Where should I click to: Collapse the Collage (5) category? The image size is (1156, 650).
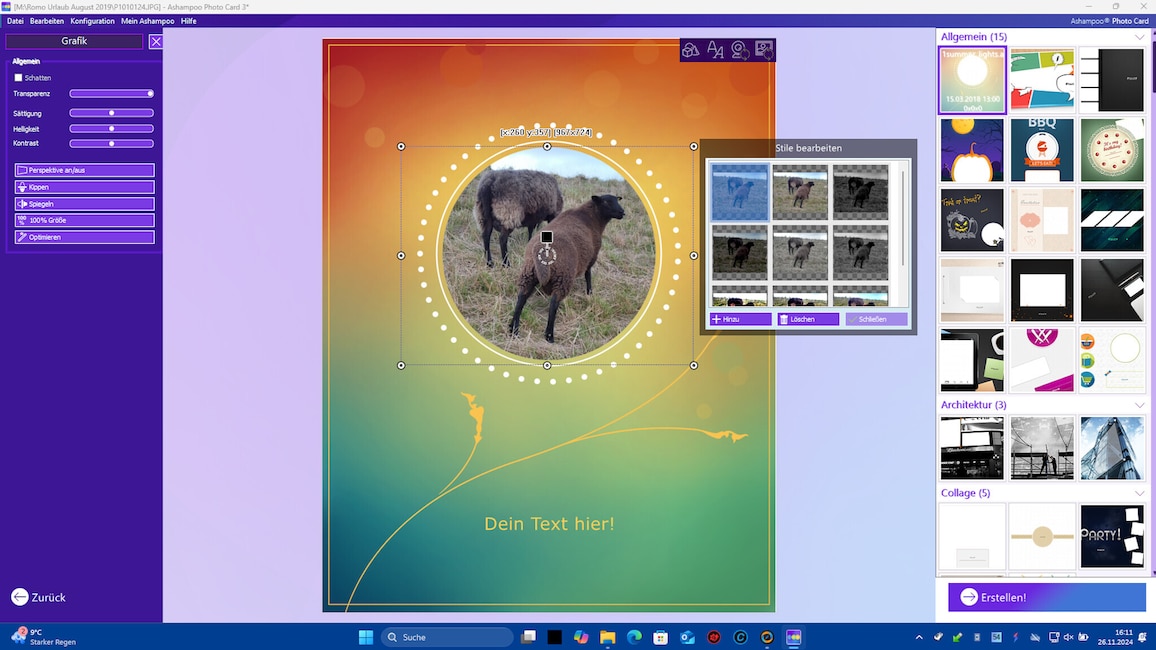point(1139,493)
